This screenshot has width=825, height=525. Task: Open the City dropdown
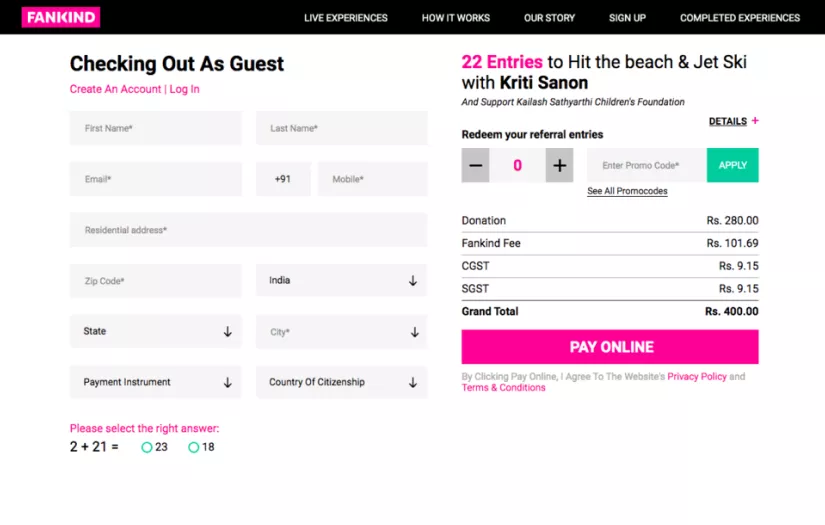pyautogui.click(x=341, y=331)
